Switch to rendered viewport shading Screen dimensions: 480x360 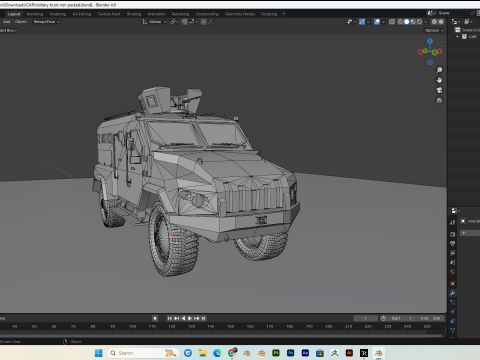point(419,22)
